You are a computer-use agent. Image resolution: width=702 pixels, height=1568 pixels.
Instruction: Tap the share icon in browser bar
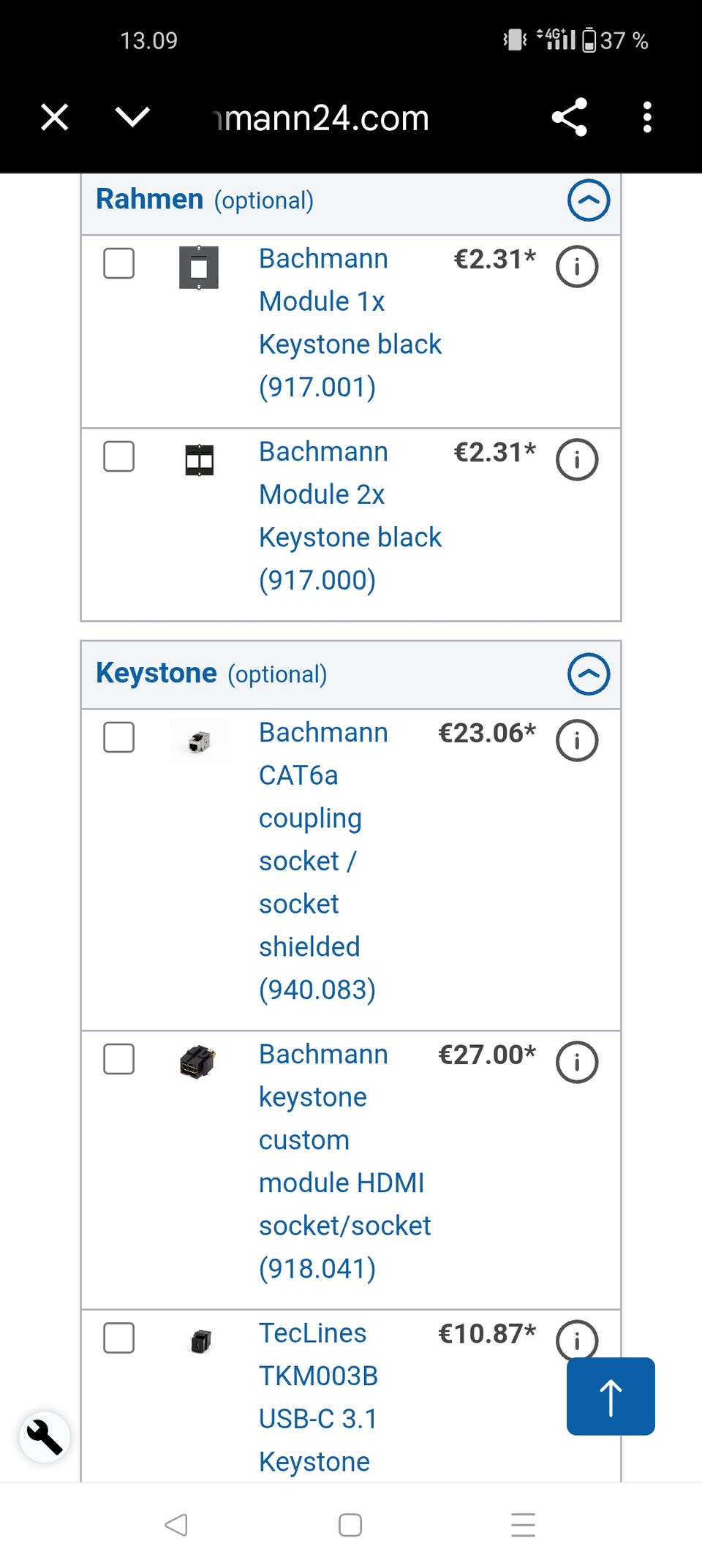point(570,117)
